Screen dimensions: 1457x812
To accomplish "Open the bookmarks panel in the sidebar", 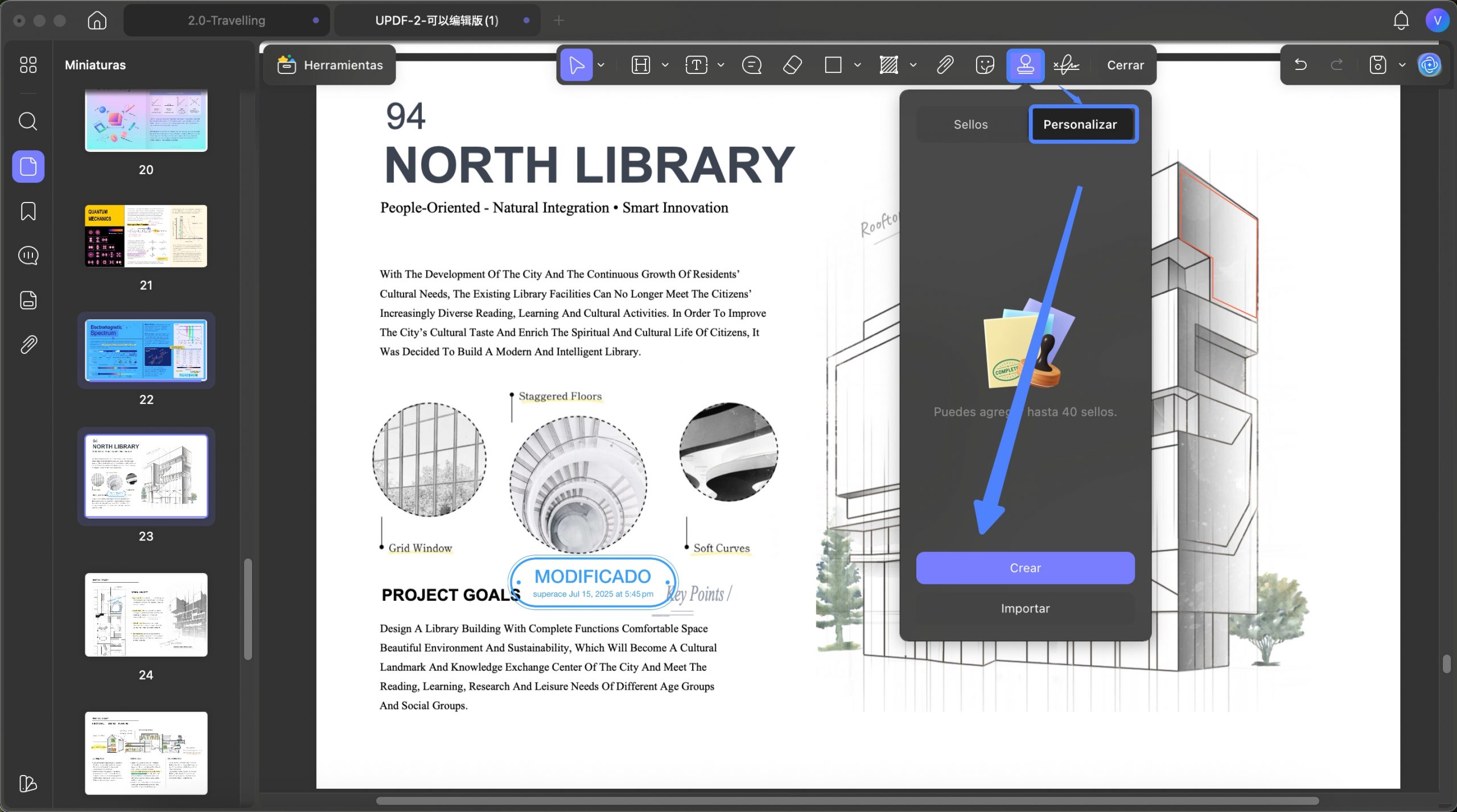I will [28, 211].
